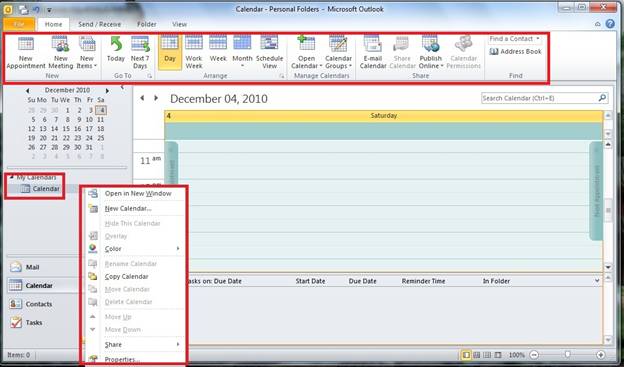Screen dimensions: 624x367
Task: Show the Next 7 Days
Action: [x=140, y=53]
